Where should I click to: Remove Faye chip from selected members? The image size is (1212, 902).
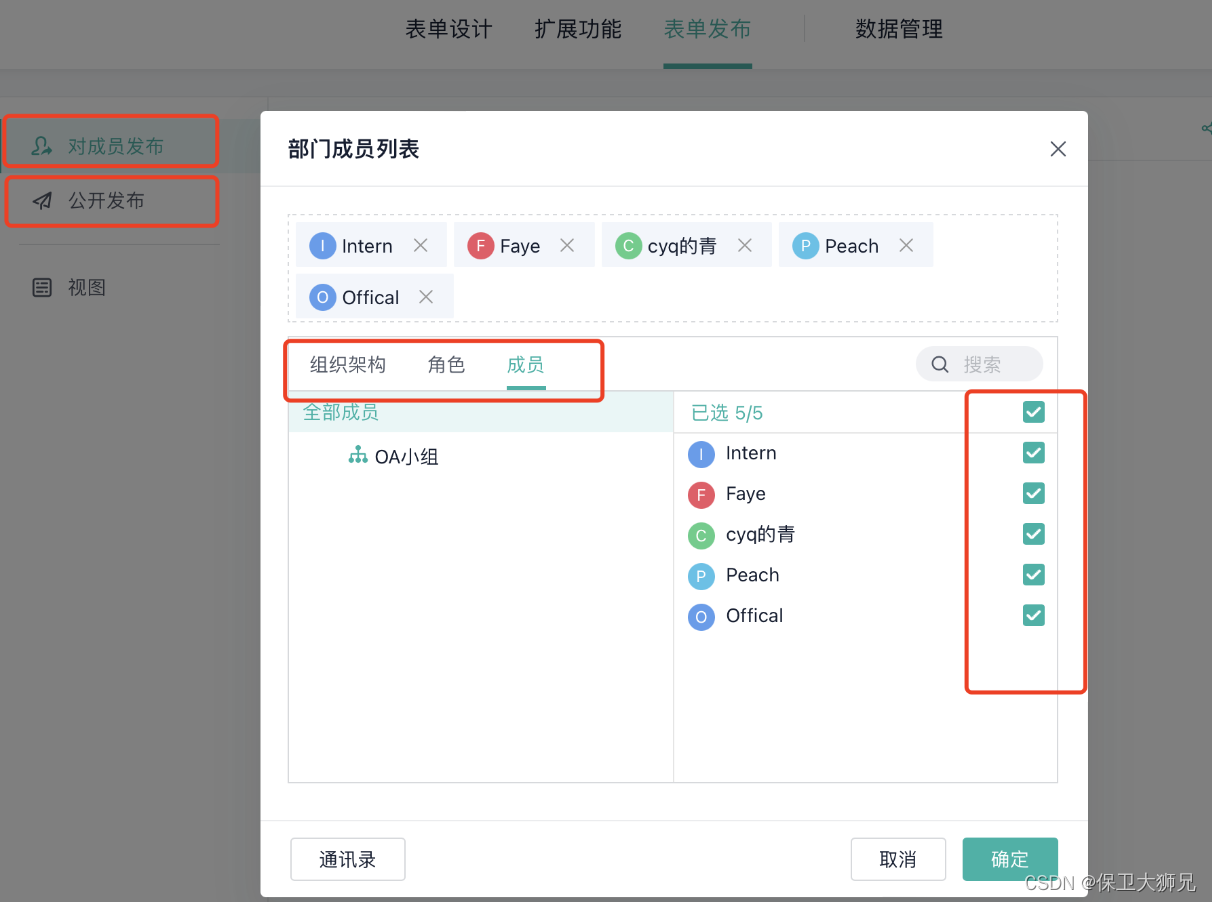[567, 246]
